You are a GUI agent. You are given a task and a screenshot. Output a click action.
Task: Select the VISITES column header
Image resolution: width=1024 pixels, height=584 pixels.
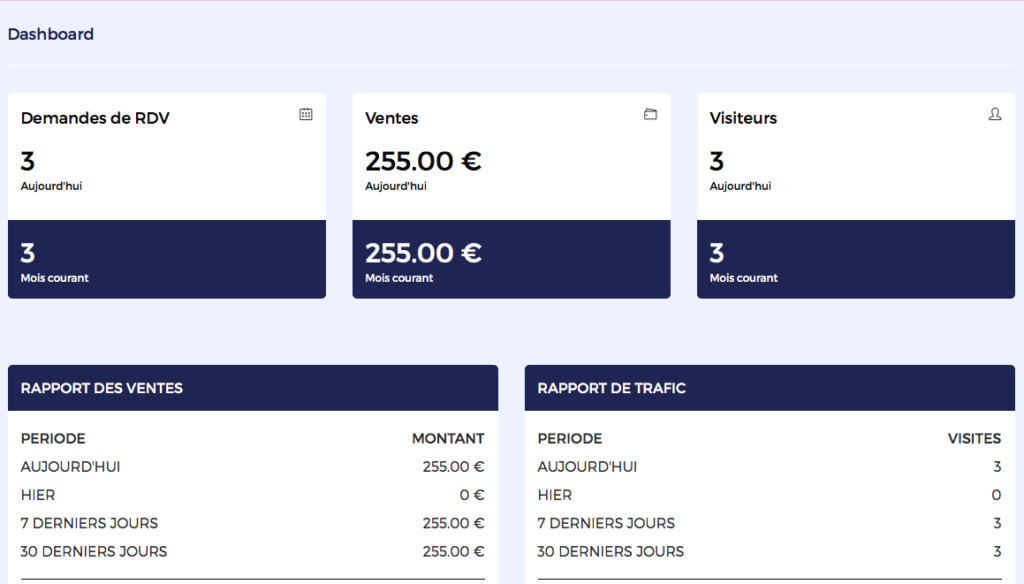974,439
